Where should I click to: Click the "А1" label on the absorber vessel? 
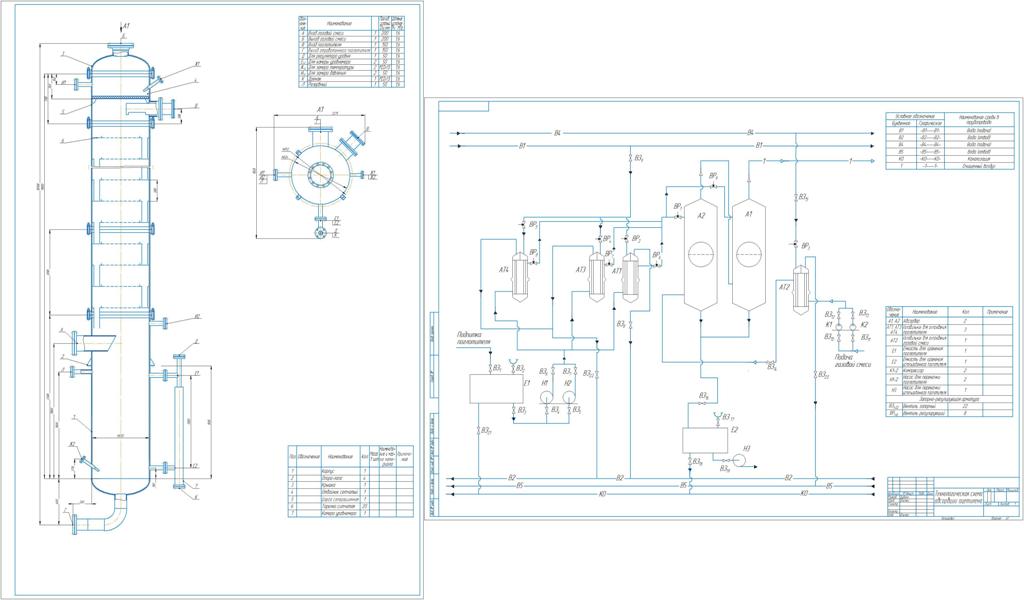pos(749,214)
